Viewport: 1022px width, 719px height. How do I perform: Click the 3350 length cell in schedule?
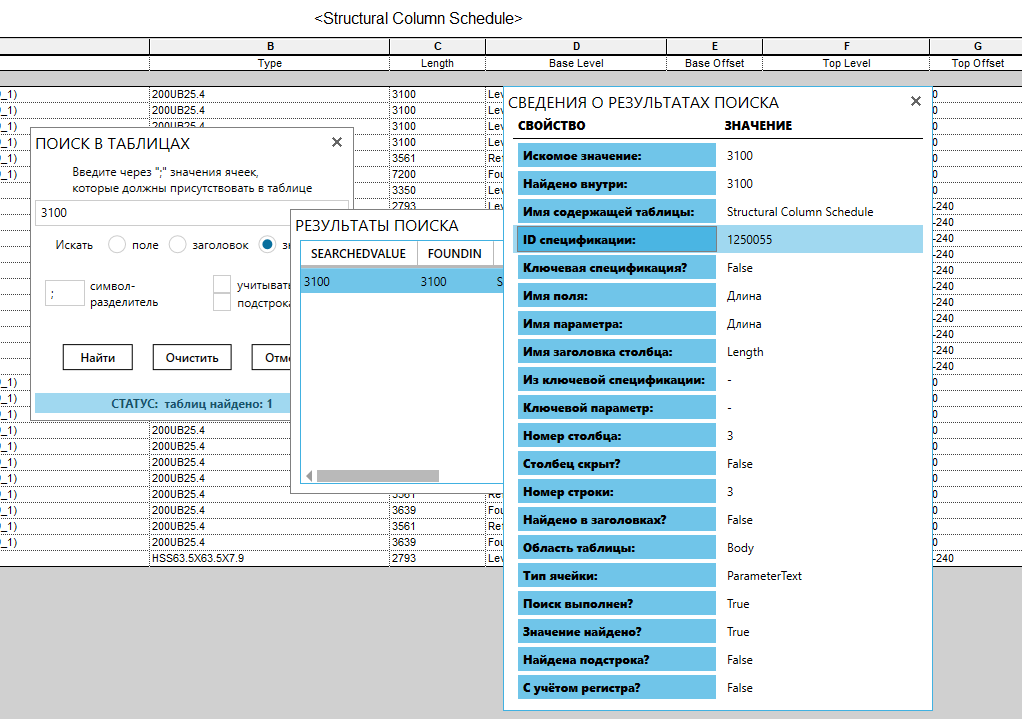click(437, 190)
